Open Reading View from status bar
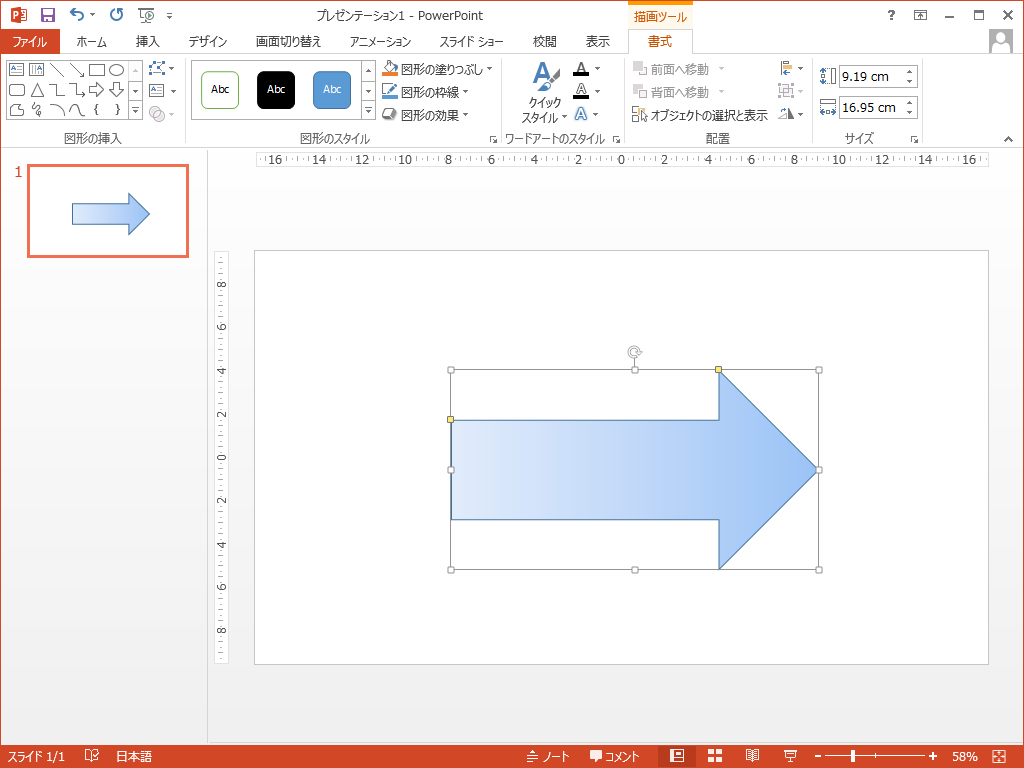Screen dimensions: 1024x768 [x=752, y=756]
